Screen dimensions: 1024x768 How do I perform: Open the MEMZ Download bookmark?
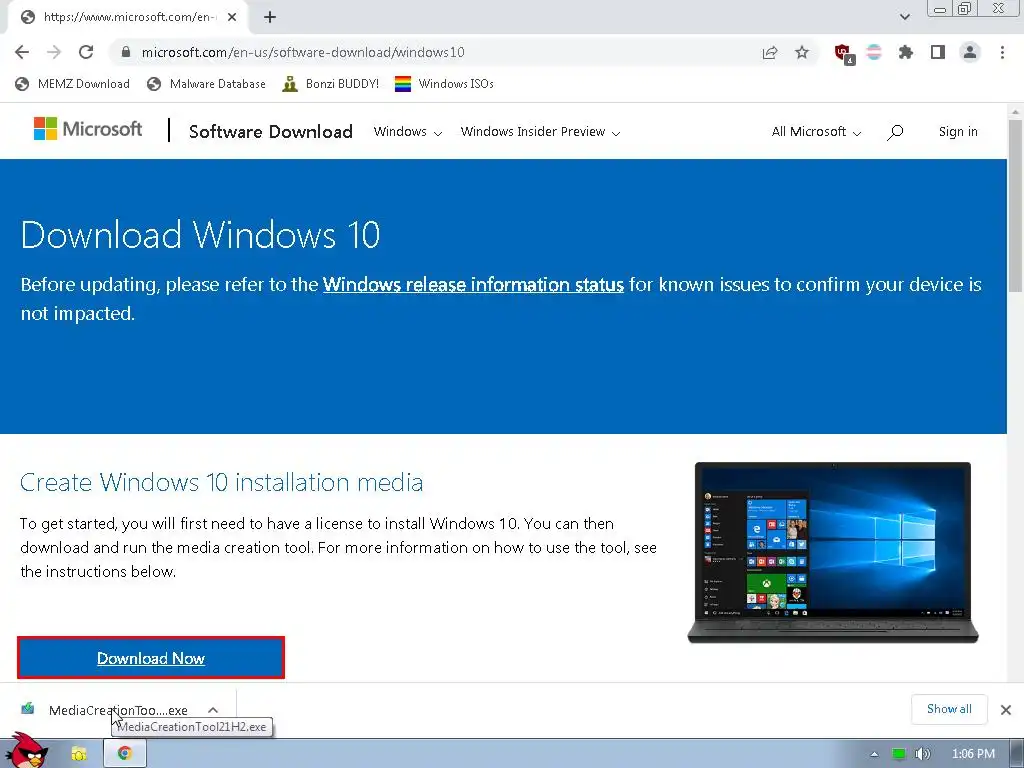pyautogui.click(x=72, y=84)
